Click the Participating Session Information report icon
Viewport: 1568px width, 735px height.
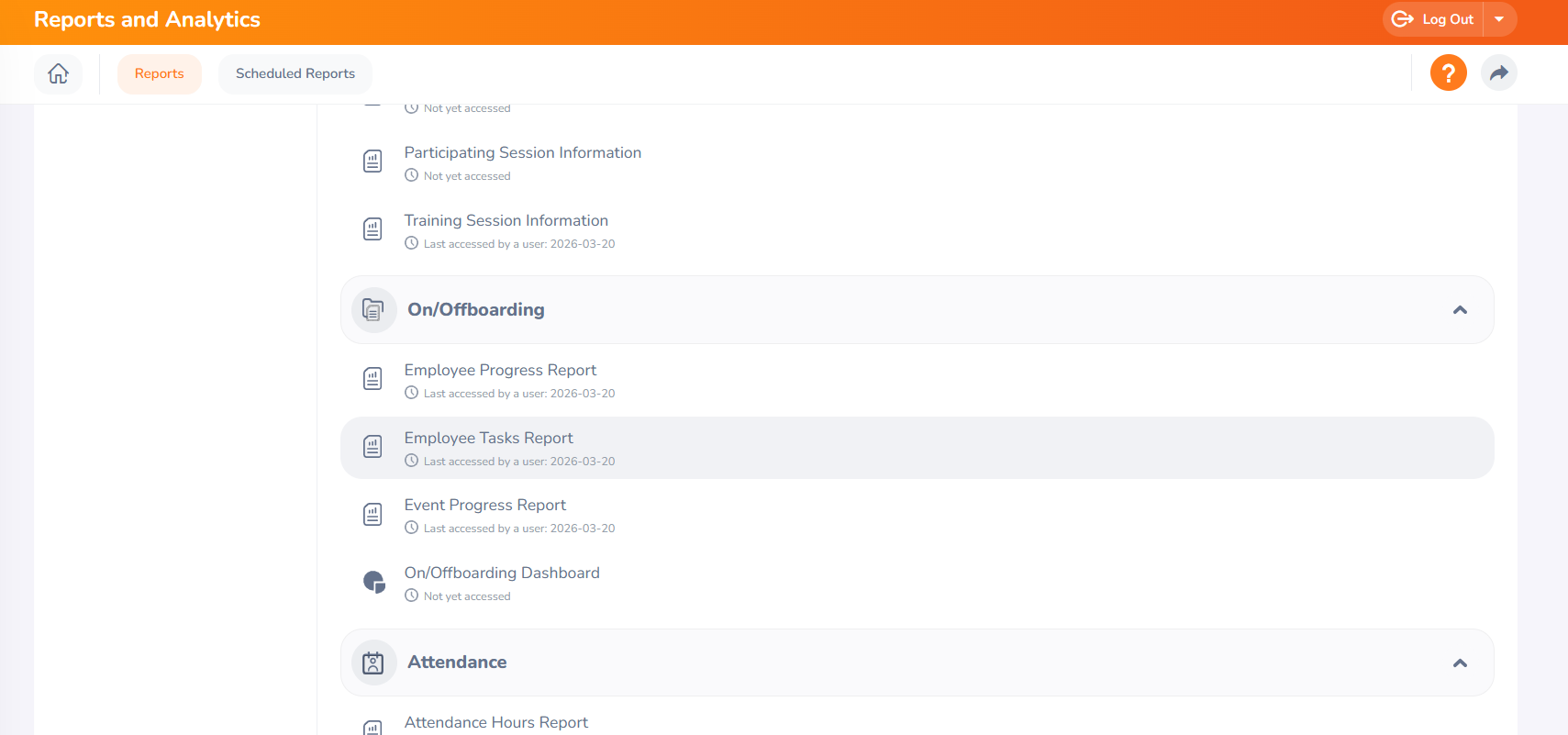(x=373, y=161)
